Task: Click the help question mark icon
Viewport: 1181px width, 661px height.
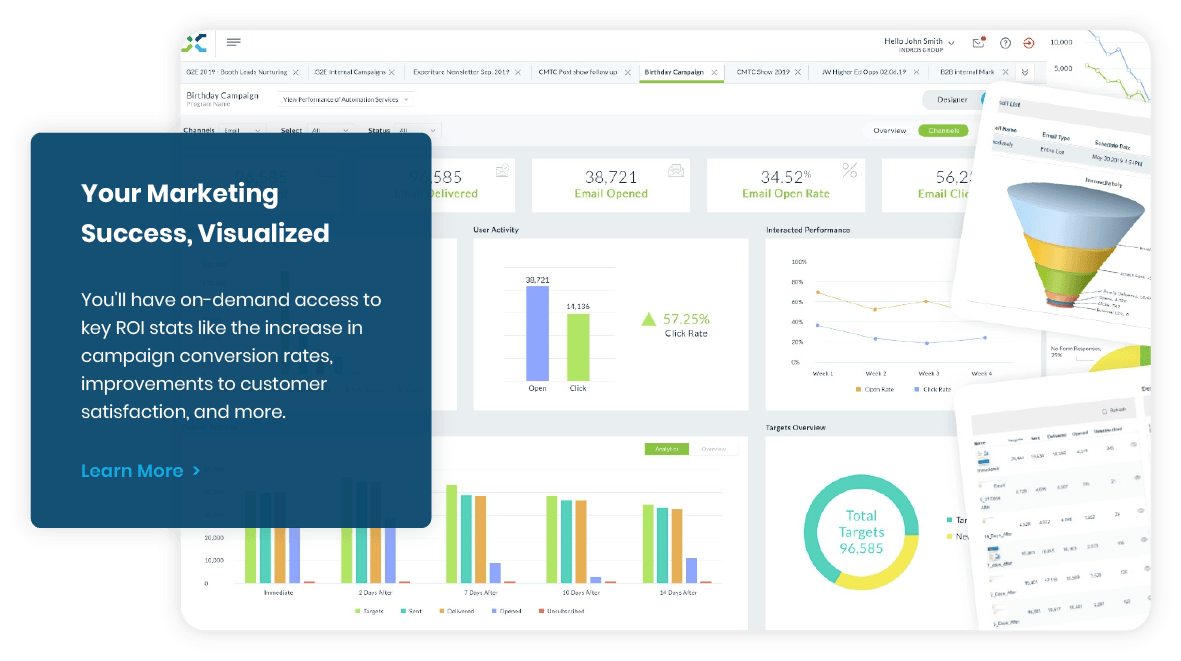Action: pyautogui.click(x=1005, y=43)
